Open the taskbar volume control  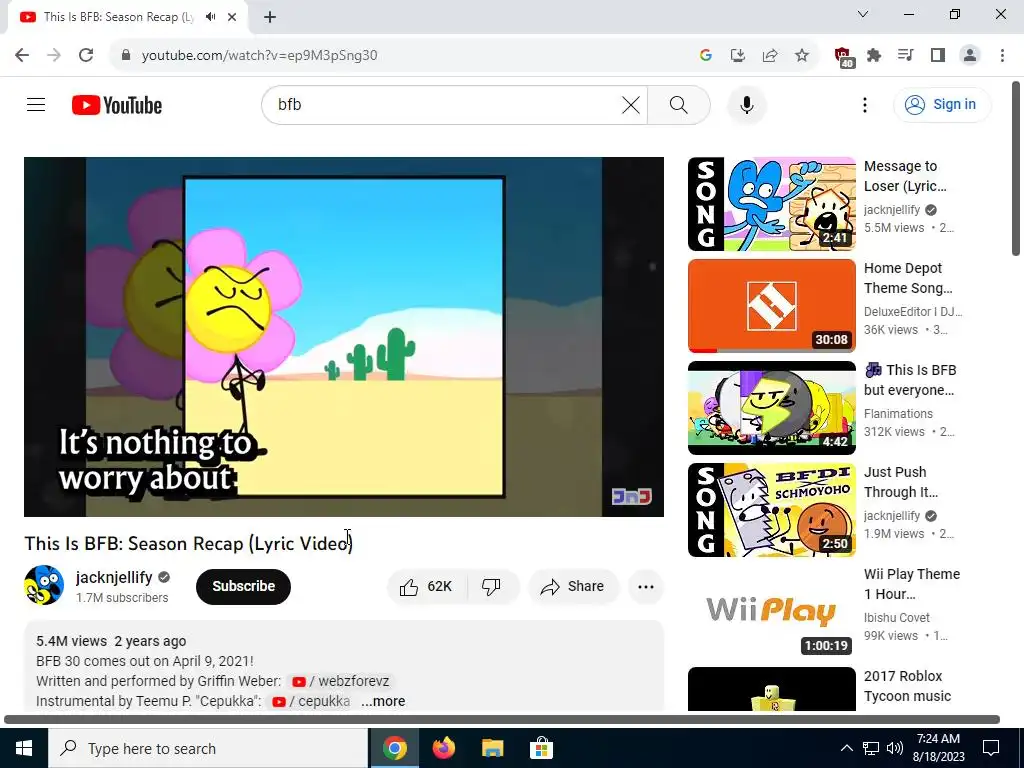[x=895, y=748]
